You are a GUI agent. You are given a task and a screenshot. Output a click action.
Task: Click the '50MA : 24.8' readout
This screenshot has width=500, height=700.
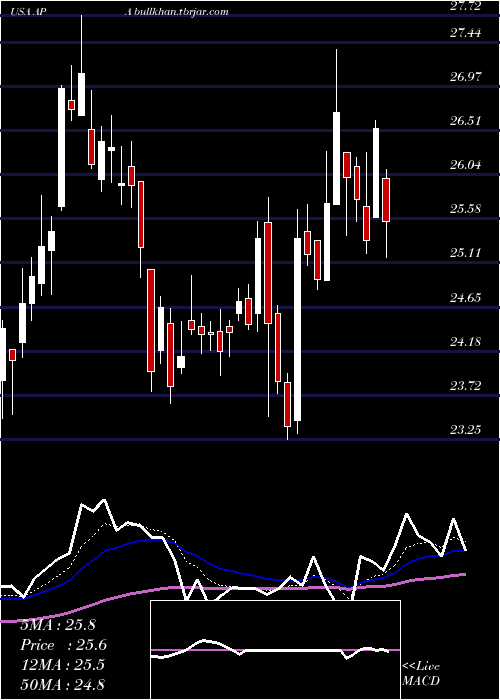(x=62, y=684)
